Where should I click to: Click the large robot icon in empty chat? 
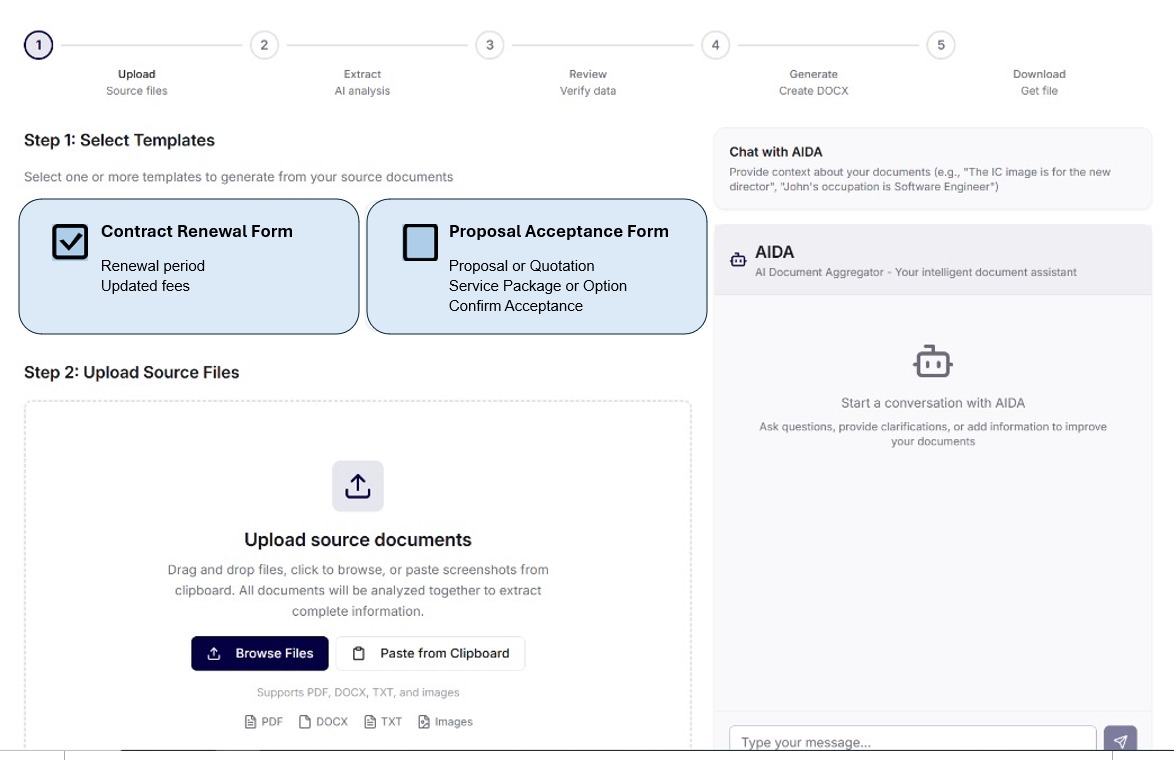pos(932,362)
